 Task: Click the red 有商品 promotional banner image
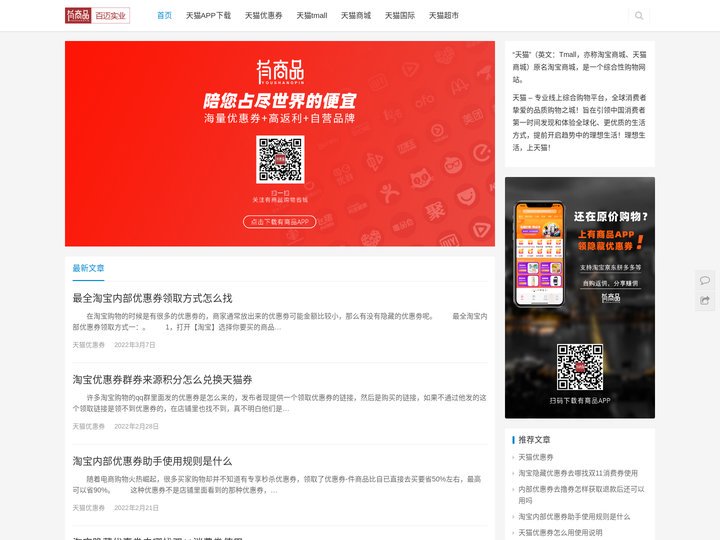point(280,144)
